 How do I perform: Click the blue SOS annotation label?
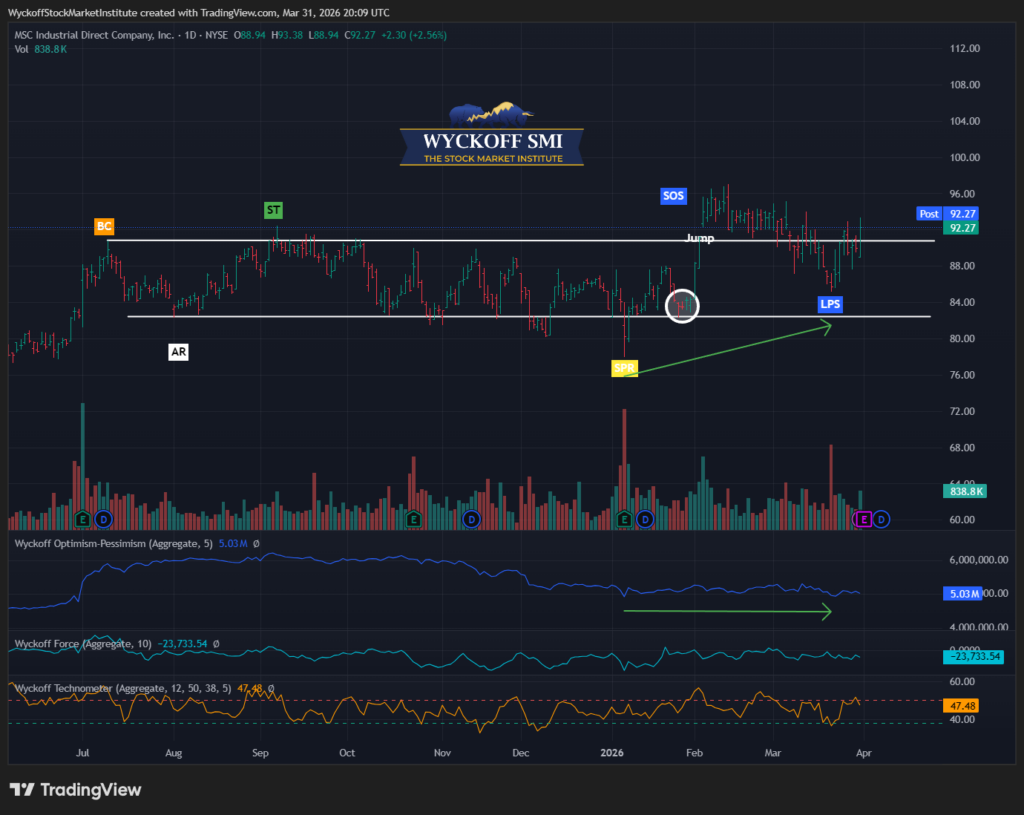pos(674,196)
